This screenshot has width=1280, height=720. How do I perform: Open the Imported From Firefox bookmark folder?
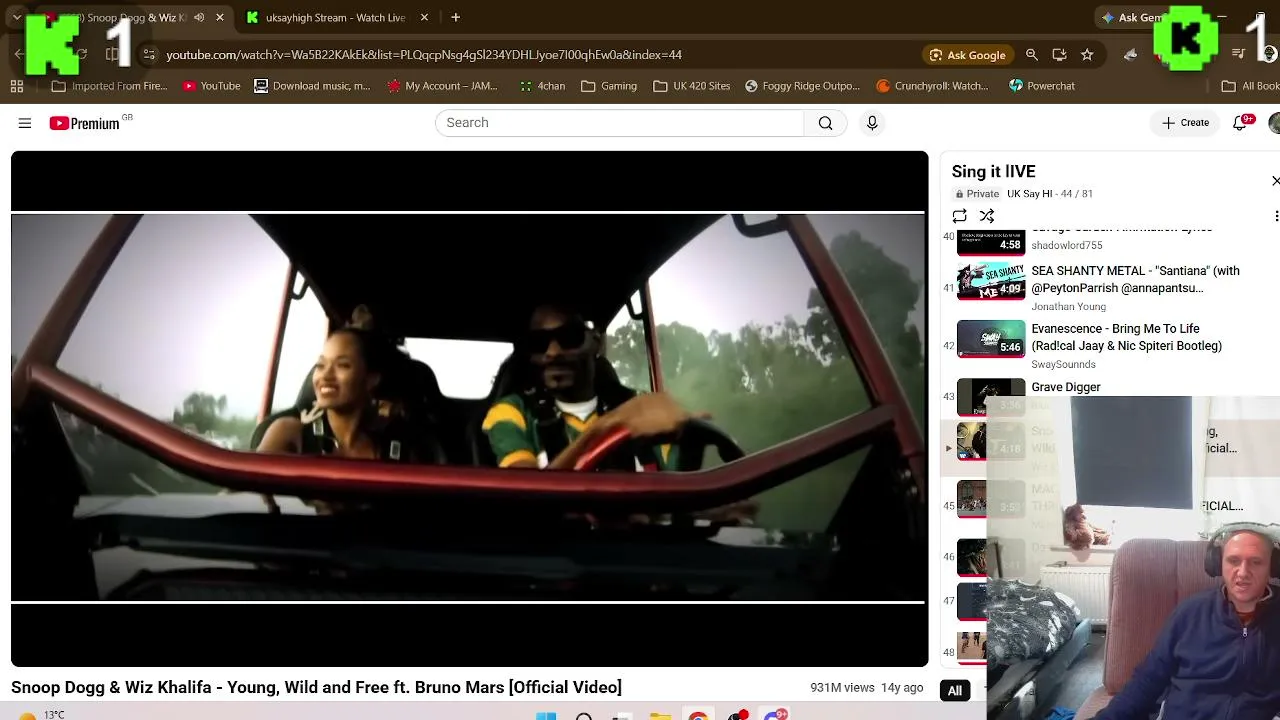pyautogui.click(x=110, y=86)
